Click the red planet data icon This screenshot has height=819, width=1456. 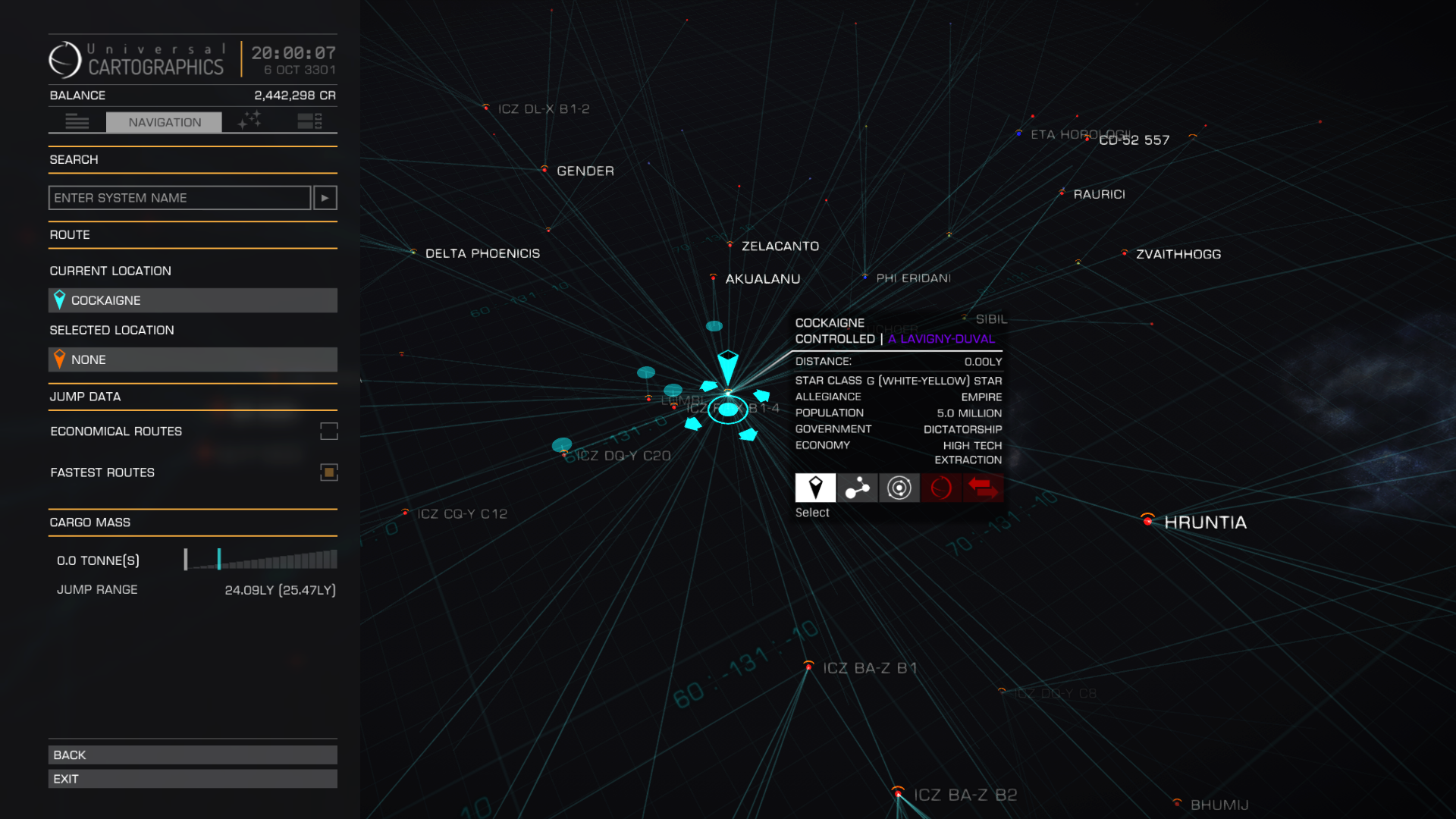click(941, 488)
